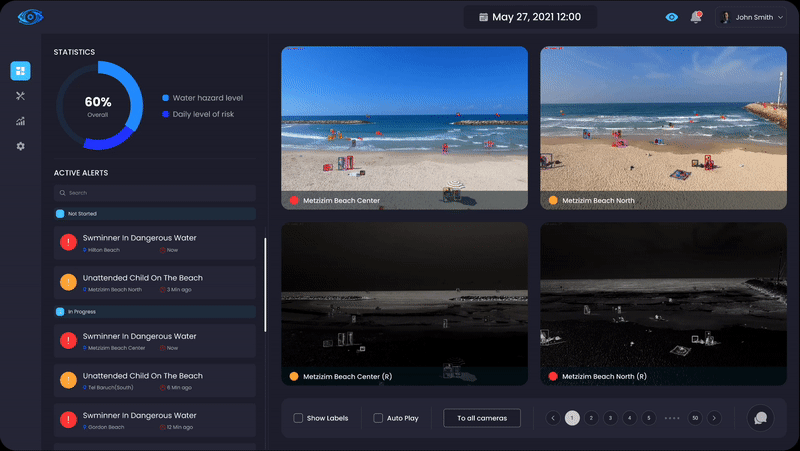Open the Metzizim Beach Center camera feed
Viewport: 800px width, 451px height.
(405, 128)
